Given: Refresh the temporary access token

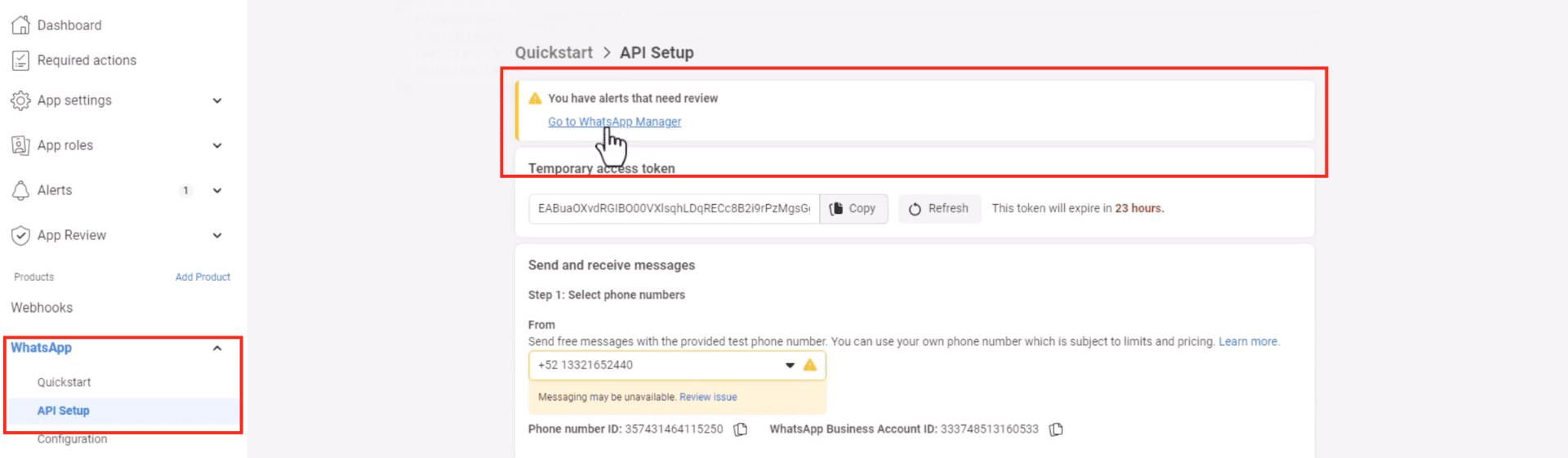Looking at the screenshot, I should [x=939, y=209].
